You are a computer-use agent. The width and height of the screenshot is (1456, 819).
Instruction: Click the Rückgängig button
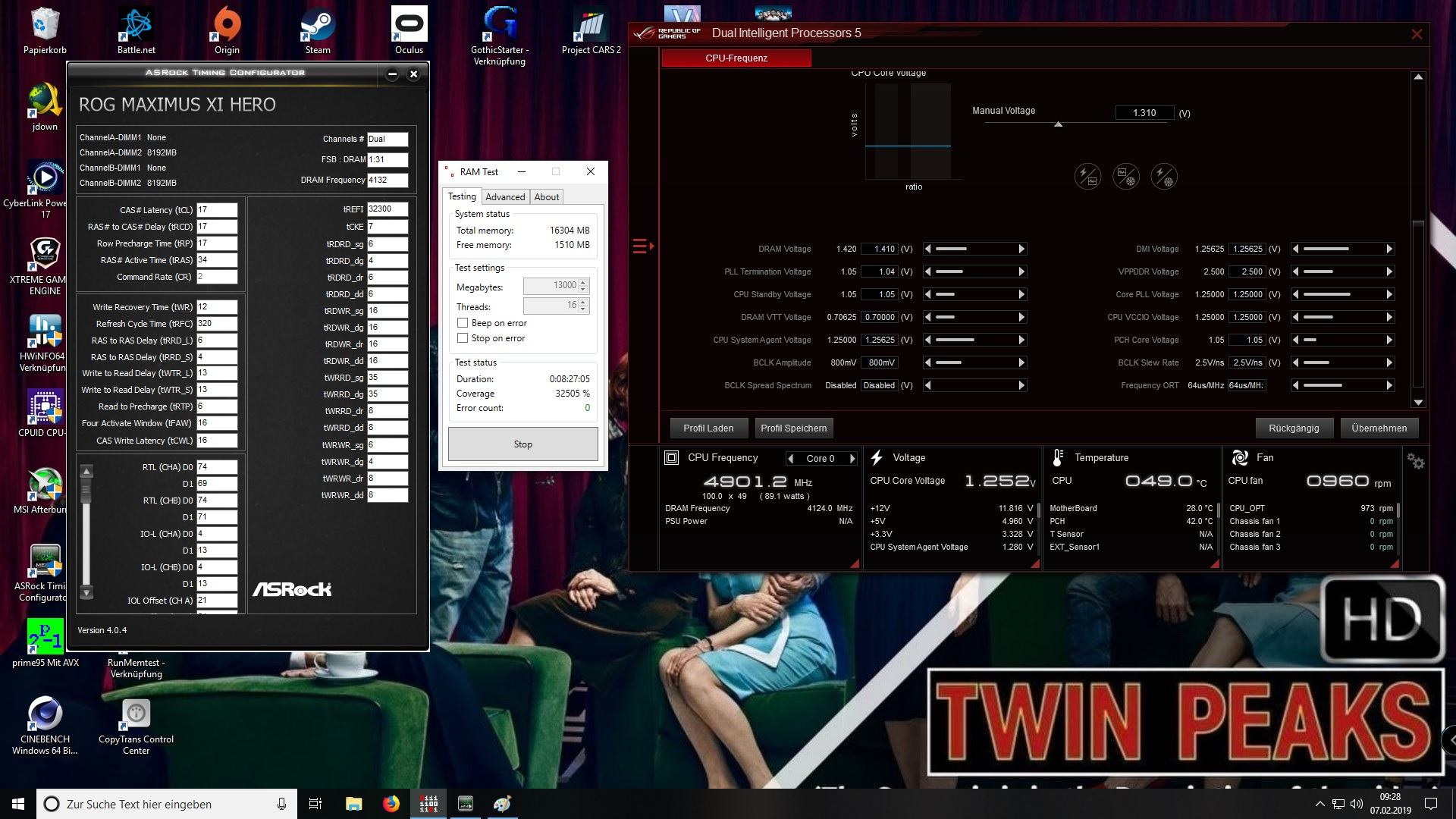pos(1294,428)
